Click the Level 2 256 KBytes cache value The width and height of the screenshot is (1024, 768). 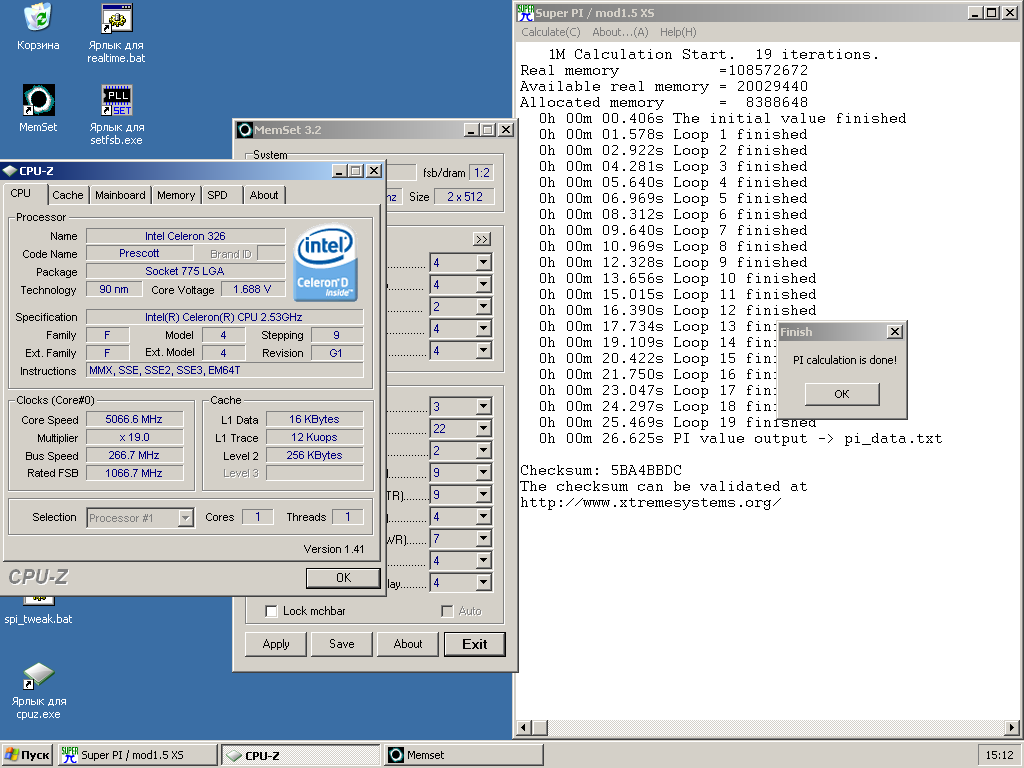click(315, 455)
